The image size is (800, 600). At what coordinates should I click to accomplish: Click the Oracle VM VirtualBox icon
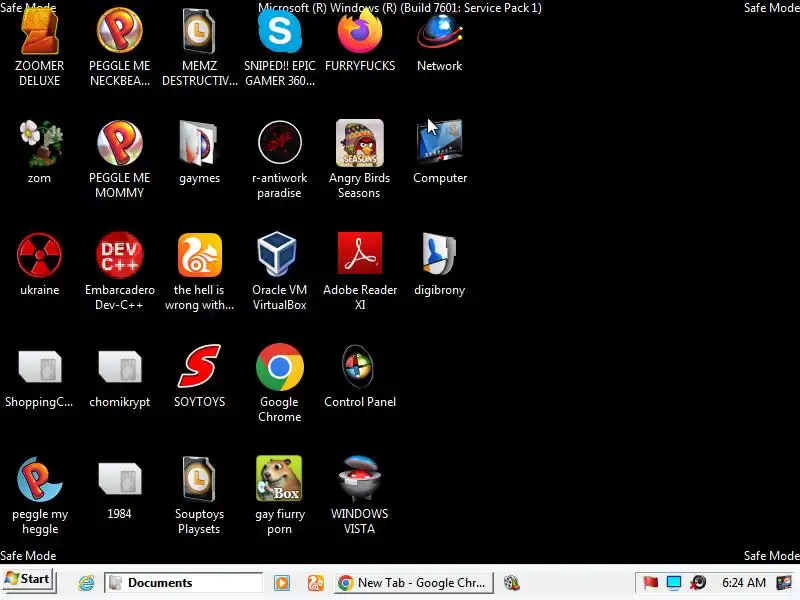click(x=277, y=254)
